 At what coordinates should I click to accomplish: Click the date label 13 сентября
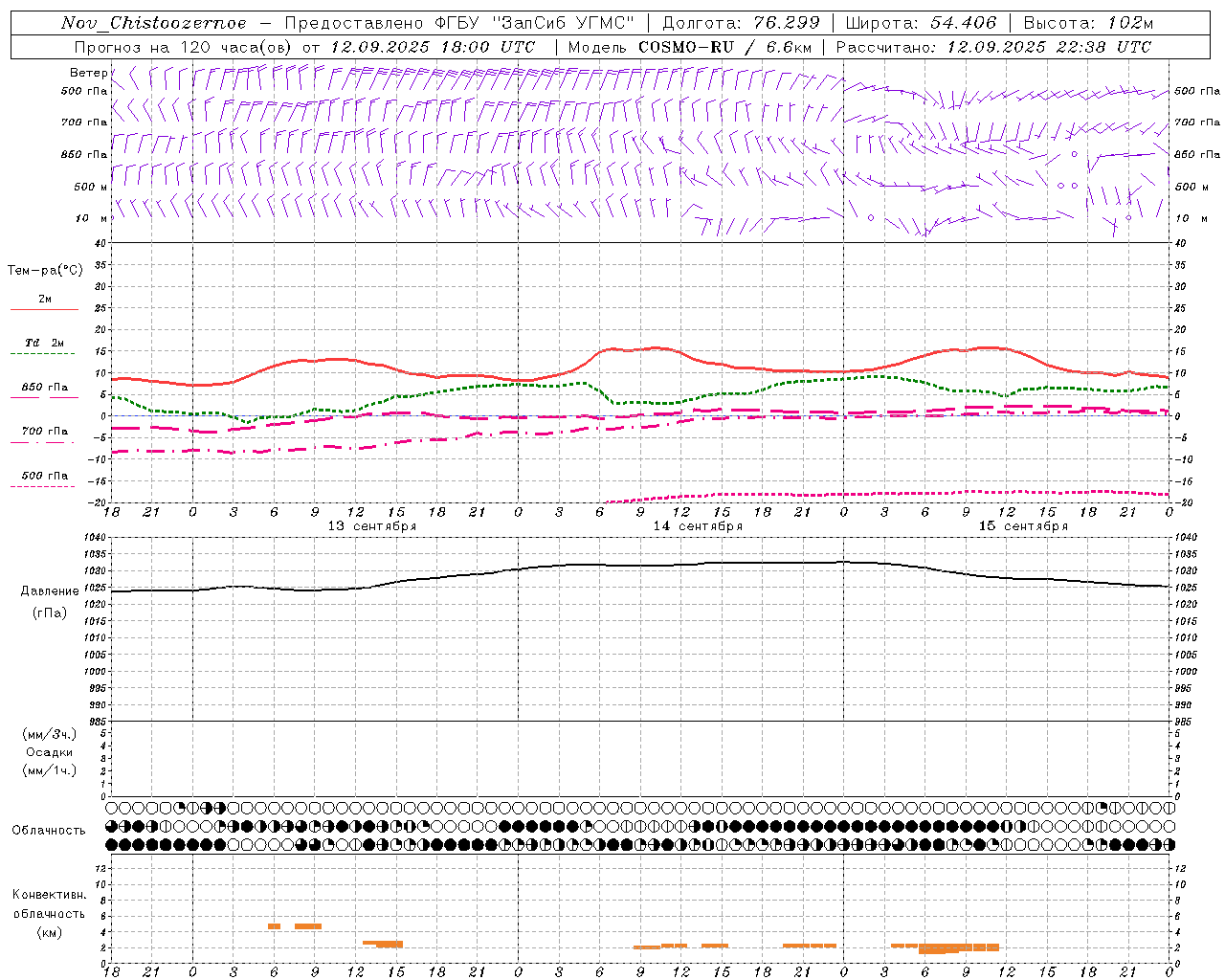click(372, 526)
